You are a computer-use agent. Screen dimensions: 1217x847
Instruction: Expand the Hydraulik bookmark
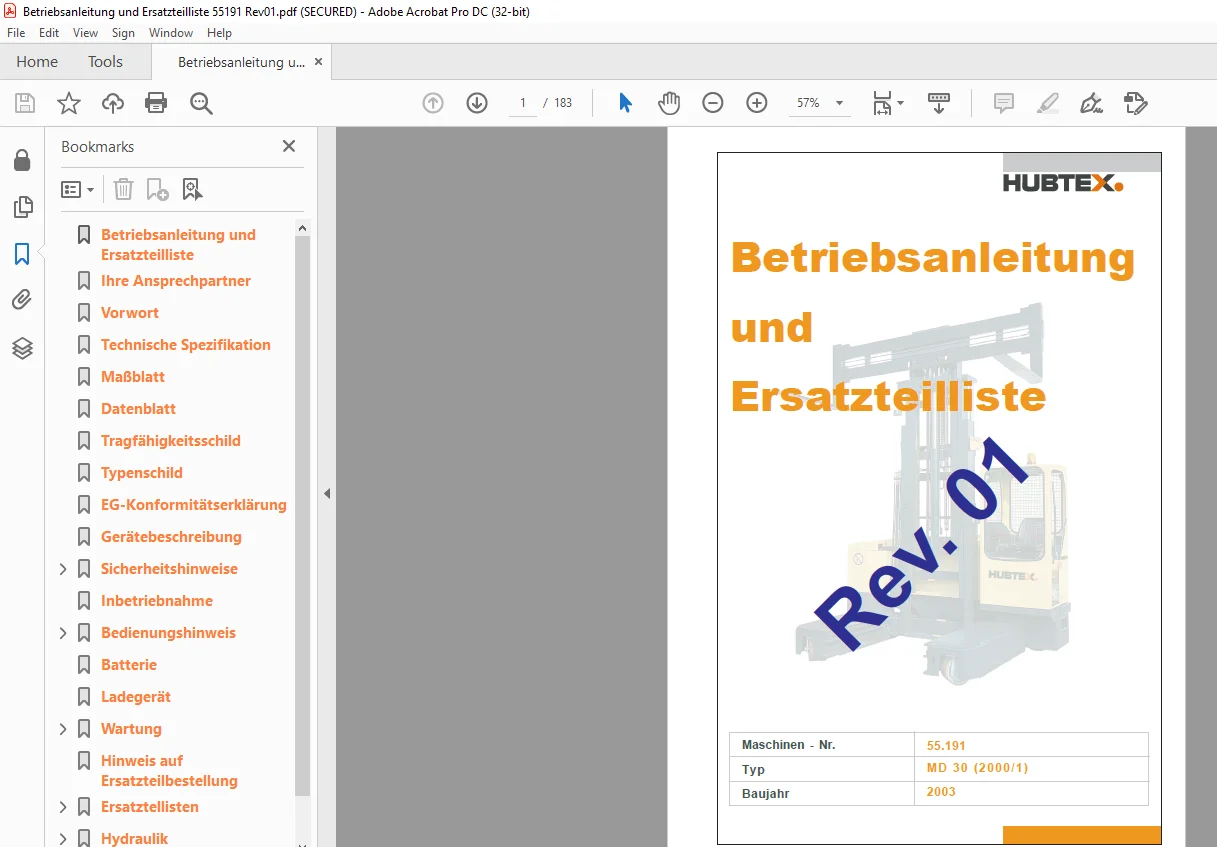pos(63,839)
